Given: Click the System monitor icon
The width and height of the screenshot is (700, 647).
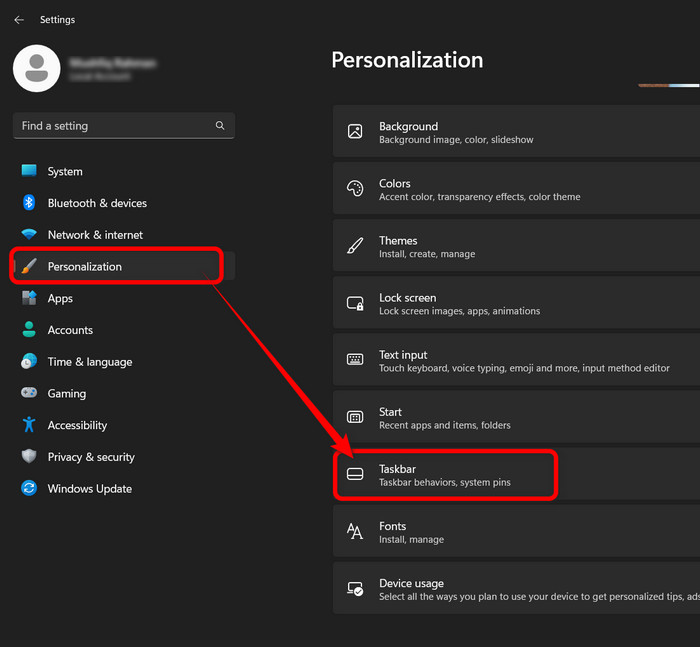Looking at the screenshot, I should tap(29, 171).
